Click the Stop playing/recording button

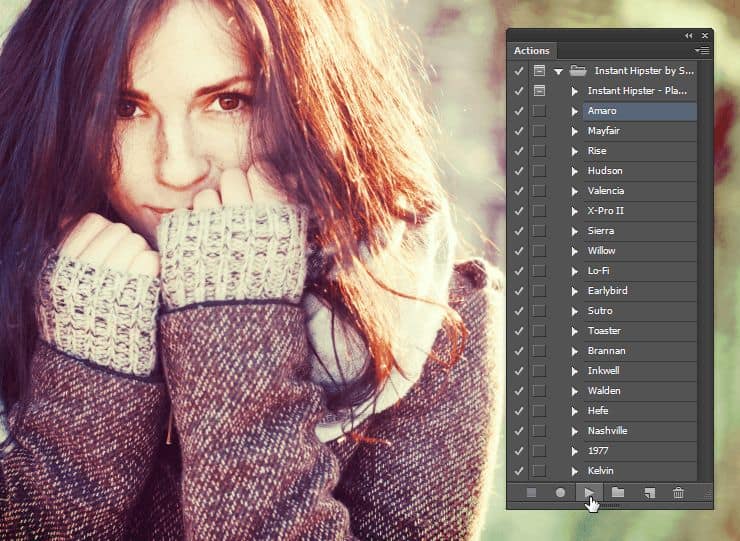pos(532,492)
